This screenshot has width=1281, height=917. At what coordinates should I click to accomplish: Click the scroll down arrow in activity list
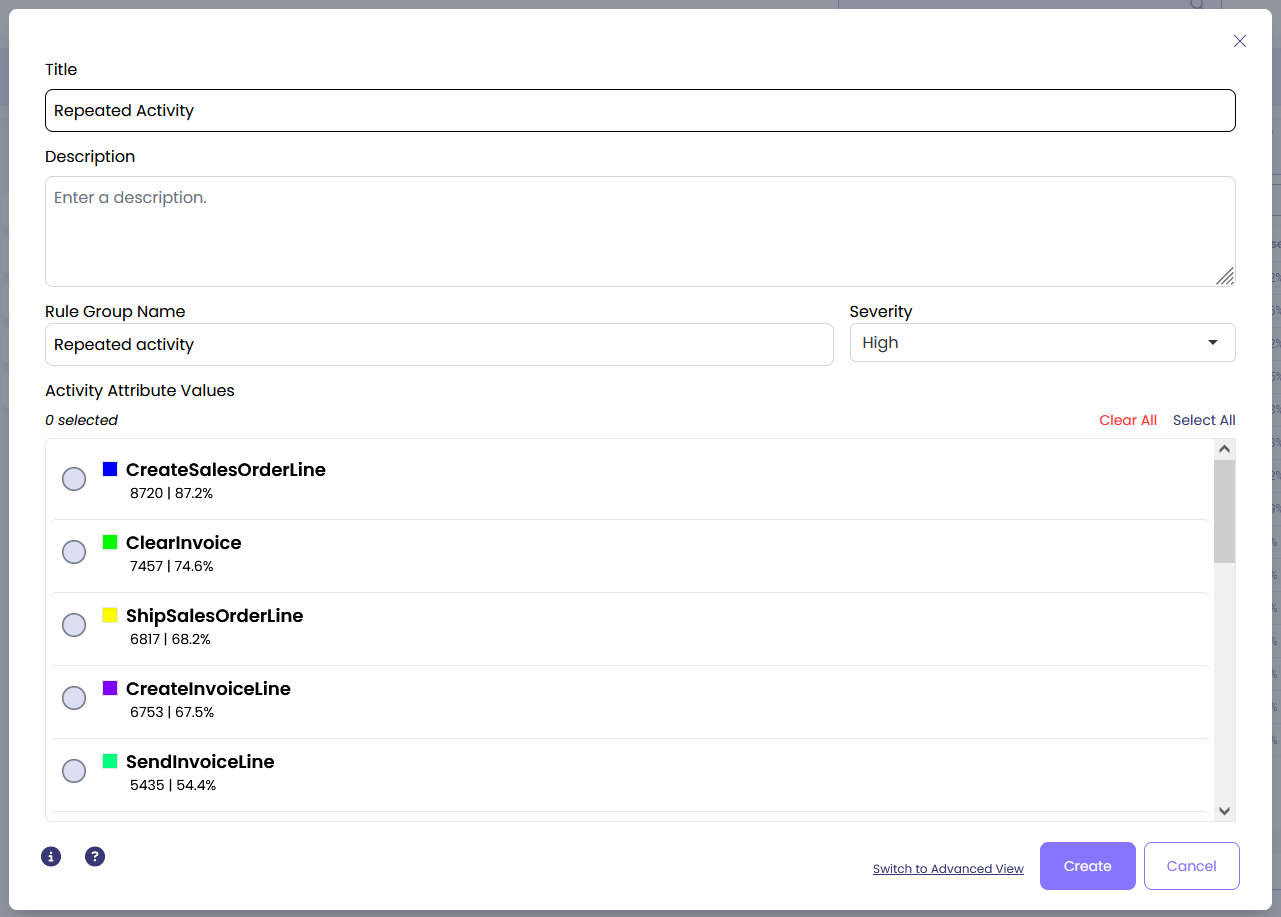[1224, 811]
